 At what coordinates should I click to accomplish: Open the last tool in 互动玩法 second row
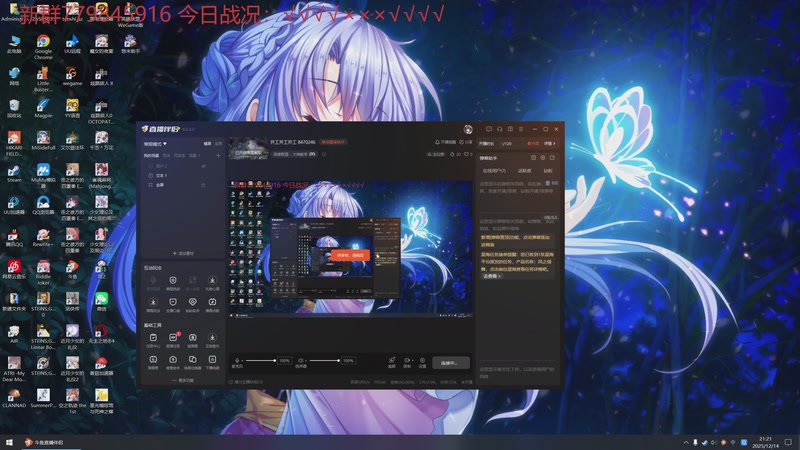pos(212,304)
